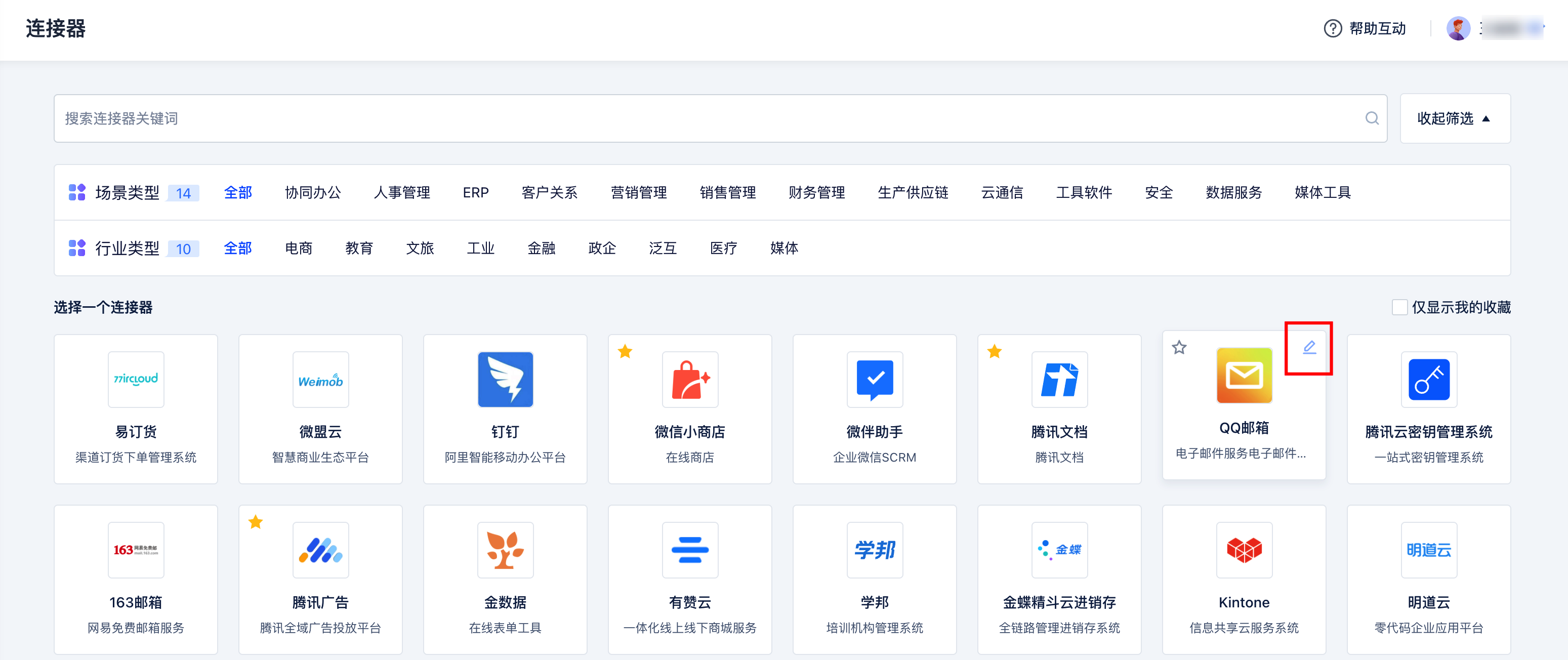1568x660 pixels.
Task: Select 全部 under 场景类型
Action: point(238,192)
